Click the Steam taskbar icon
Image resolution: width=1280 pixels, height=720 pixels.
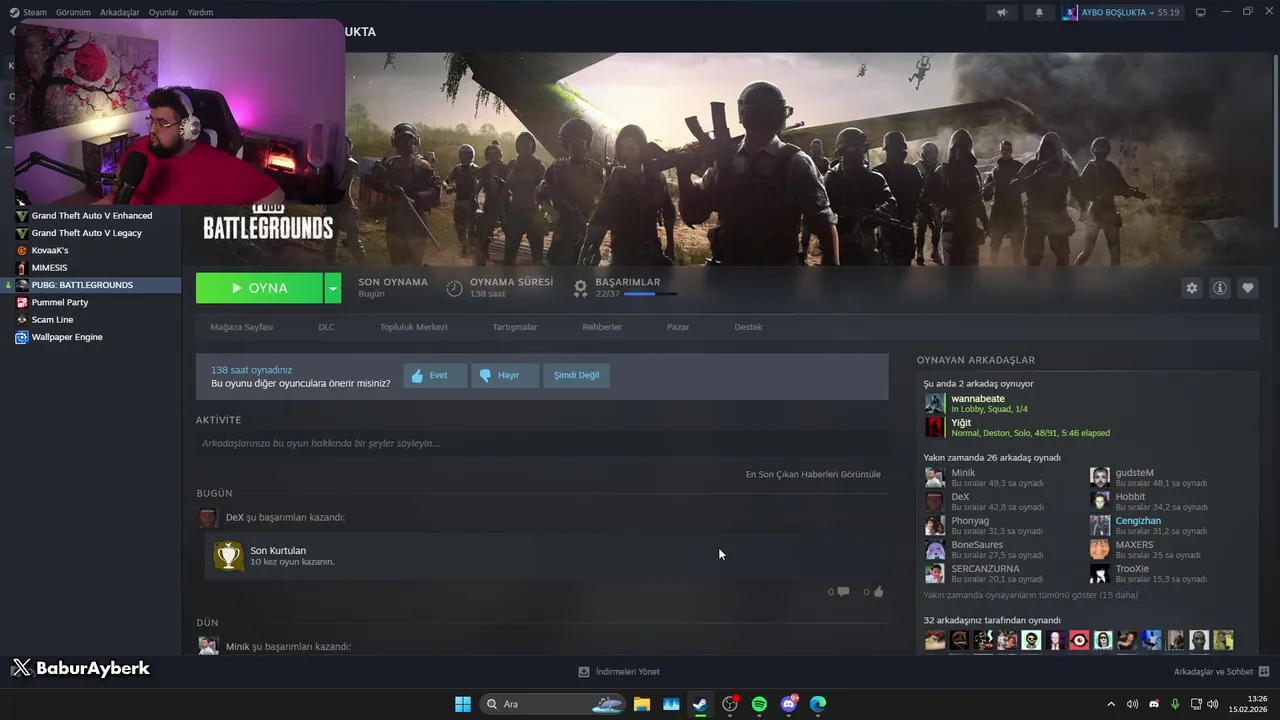(x=700, y=704)
